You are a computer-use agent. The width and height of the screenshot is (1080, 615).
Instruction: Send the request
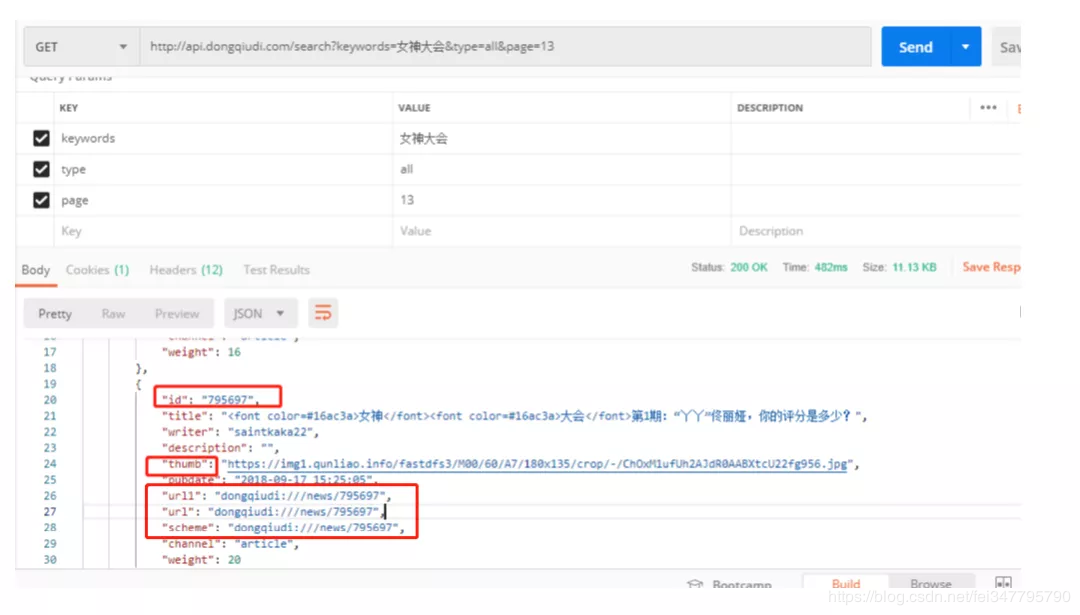[915, 47]
